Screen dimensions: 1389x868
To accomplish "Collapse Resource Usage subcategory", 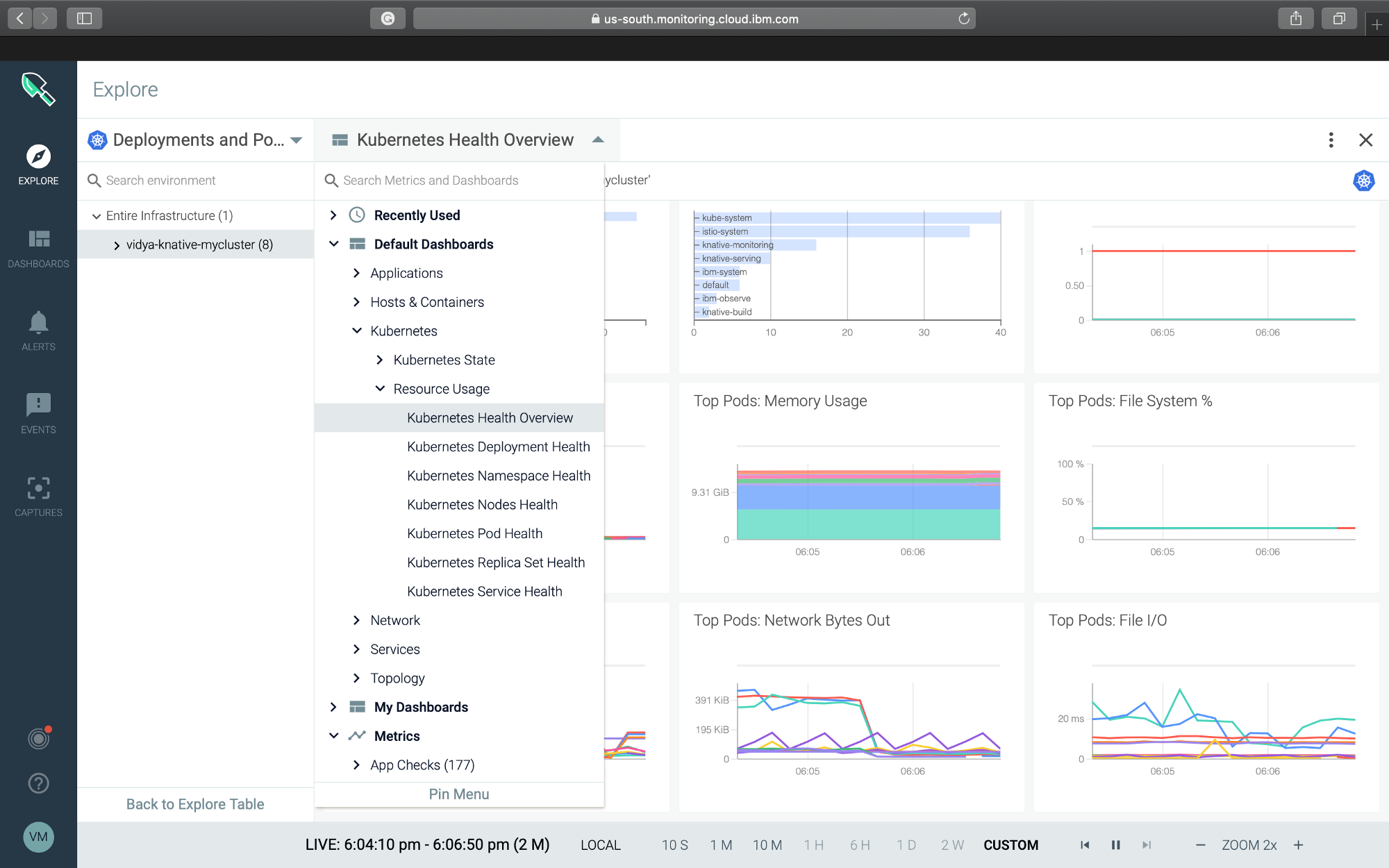I will pyautogui.click(x=379, y=388).
